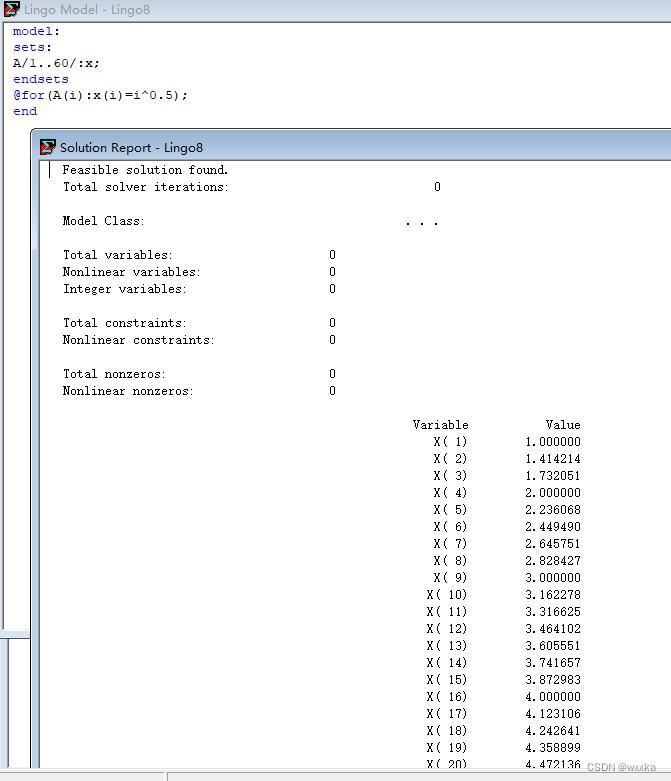Click 'Feasible solution found.' text
This screenshot has width=671, height=781.
[x=145, y=170]
